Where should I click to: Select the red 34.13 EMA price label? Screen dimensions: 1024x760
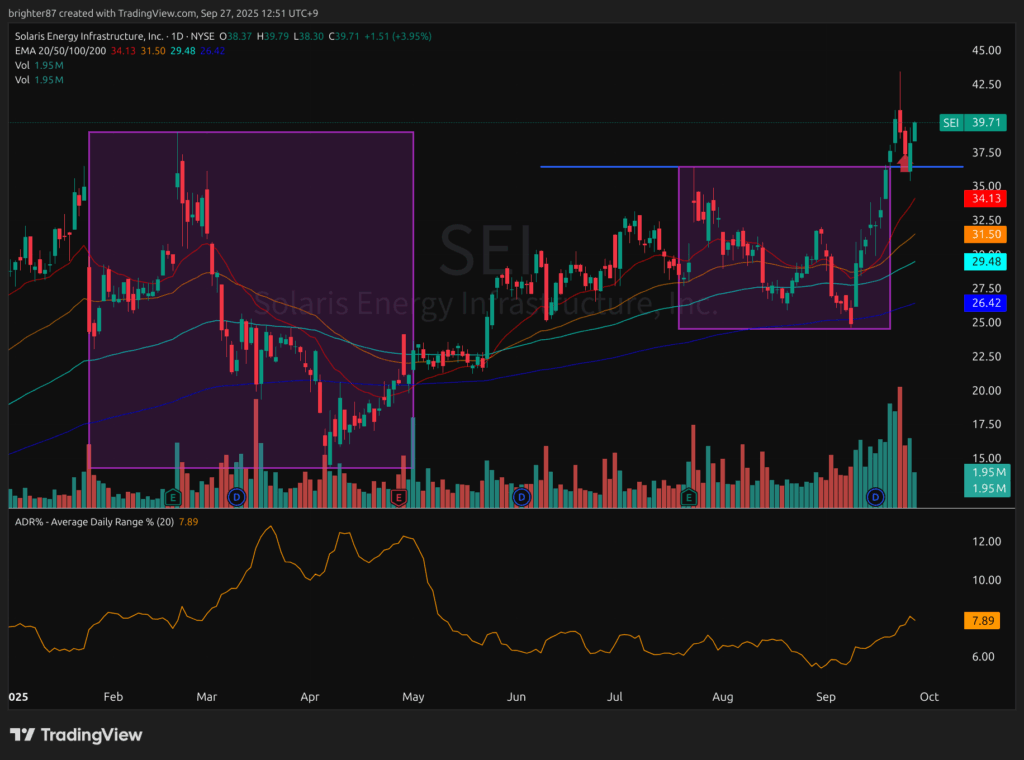[x=985, y=198]
